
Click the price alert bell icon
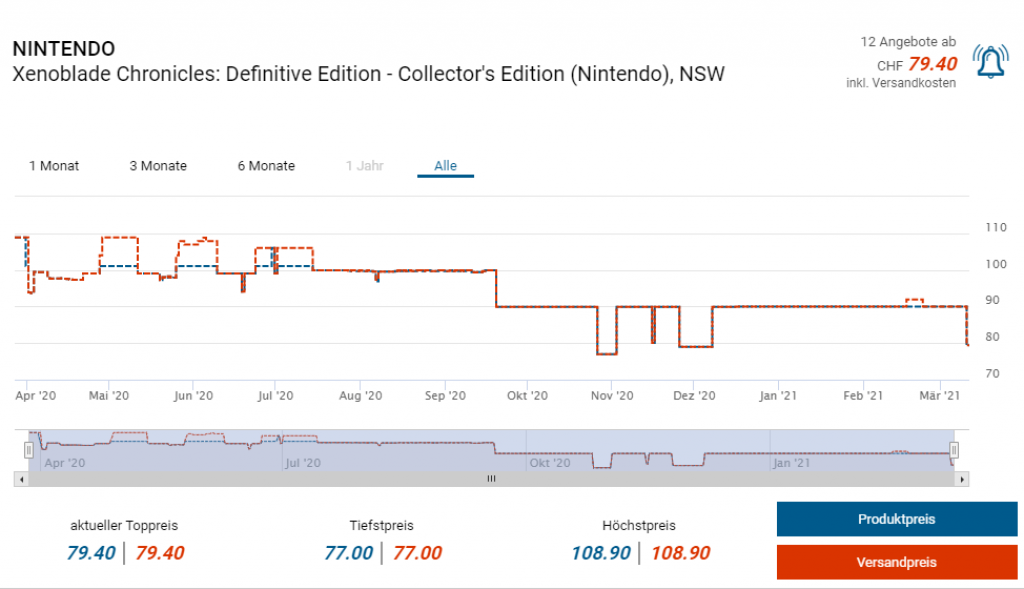(x=990, y=63)
